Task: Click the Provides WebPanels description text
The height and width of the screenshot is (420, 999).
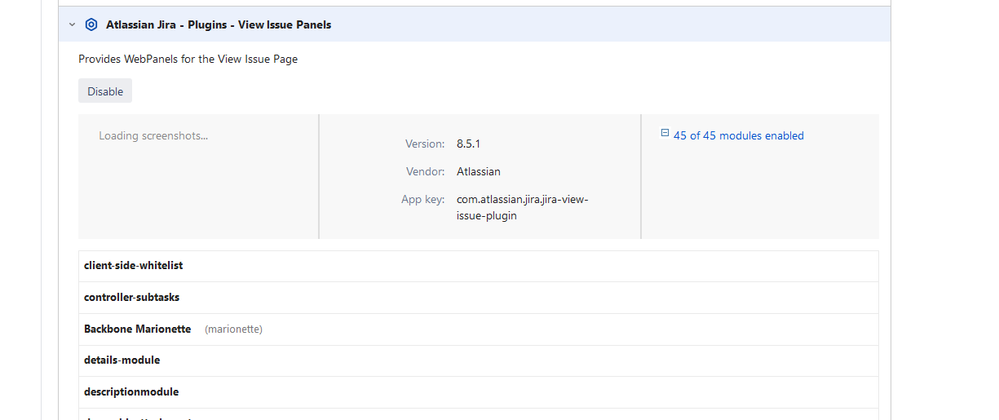Action: tap(188, 59)
